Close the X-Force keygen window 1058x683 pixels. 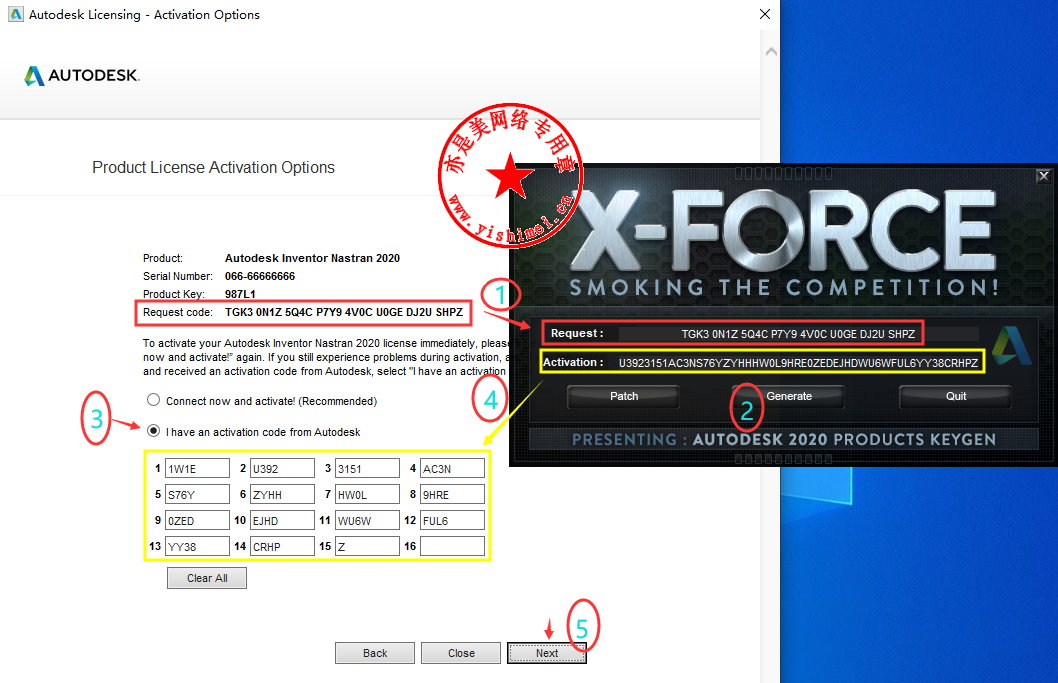(1043, 176)
